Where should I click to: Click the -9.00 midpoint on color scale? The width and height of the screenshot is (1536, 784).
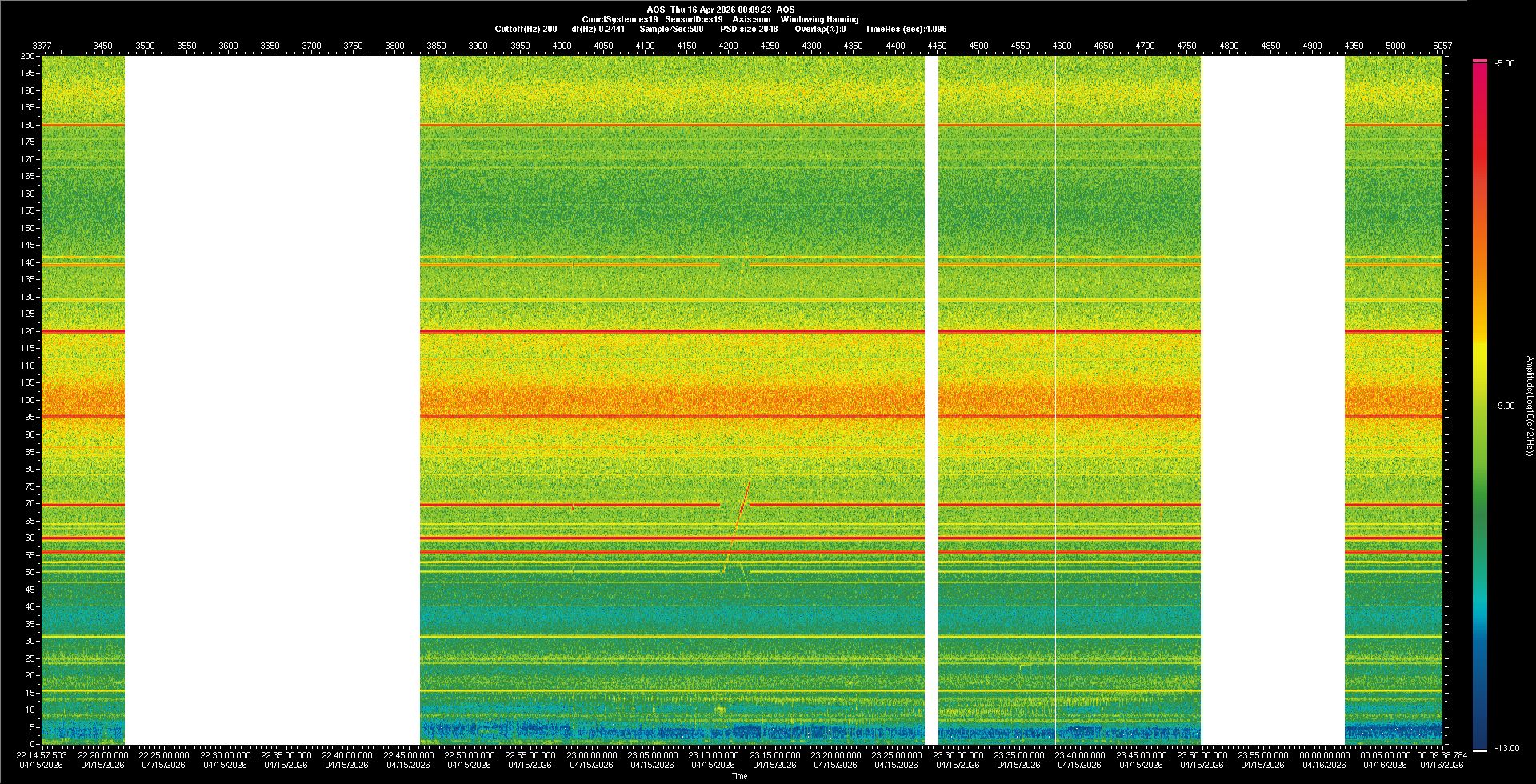point(1504,406)
